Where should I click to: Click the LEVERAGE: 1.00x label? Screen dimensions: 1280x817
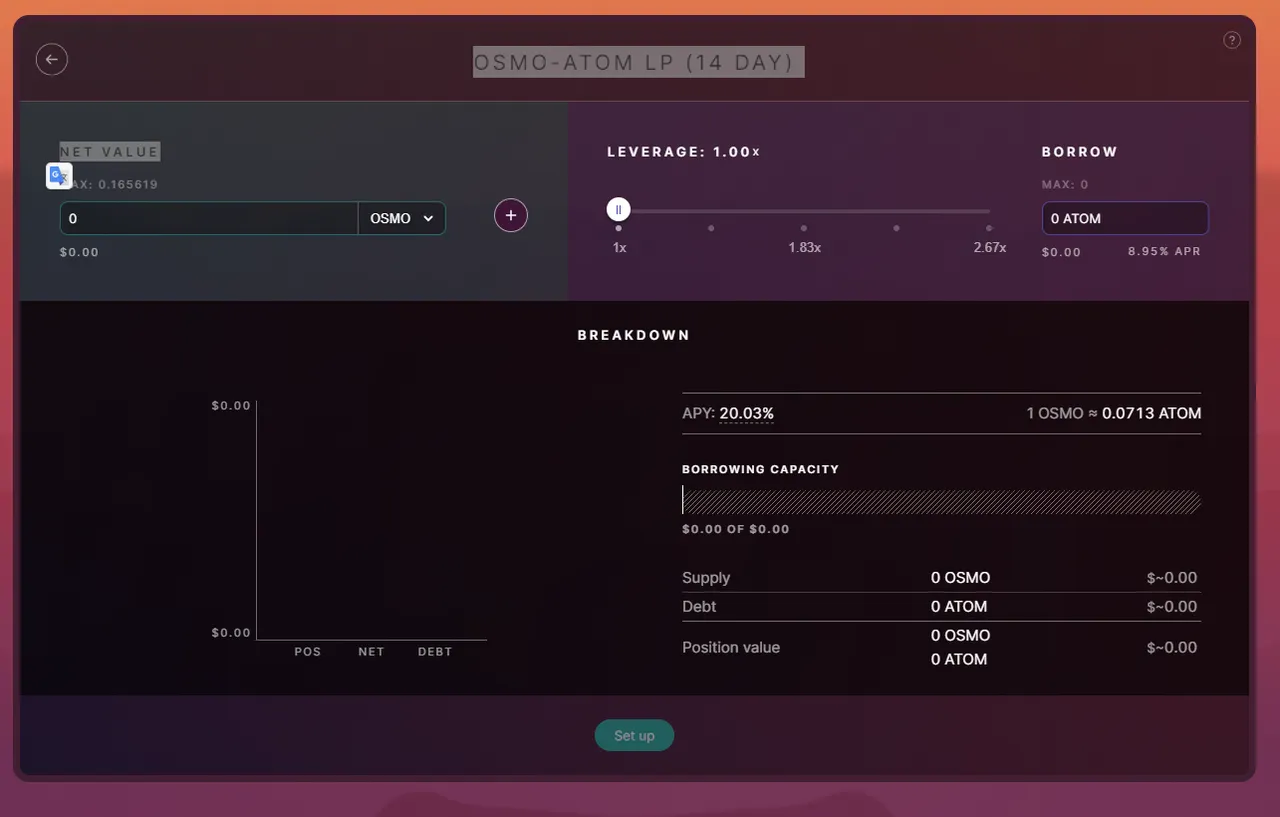[x=684, y=152]
